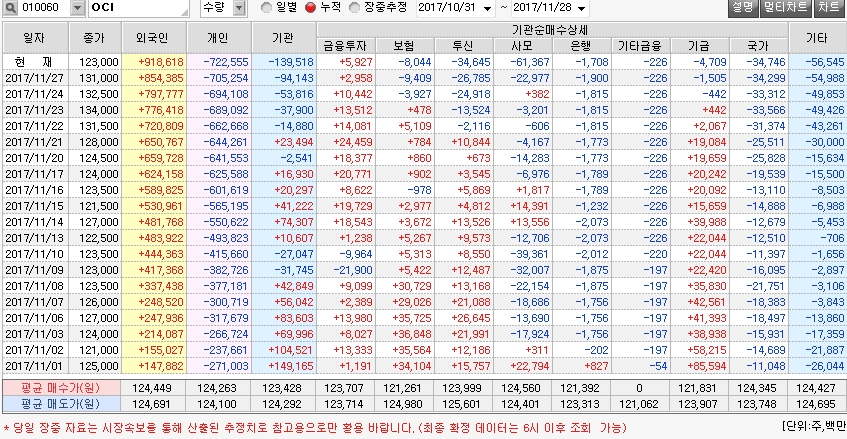This screenshot has height=439, width=847.
Task: Click the 평균 매수가(원) row label
Action: (60, 388)
